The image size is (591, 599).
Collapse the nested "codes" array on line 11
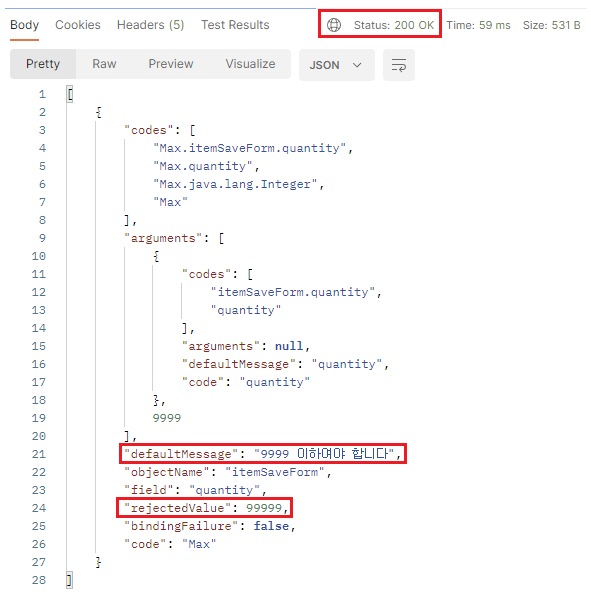tap(250, 274)
